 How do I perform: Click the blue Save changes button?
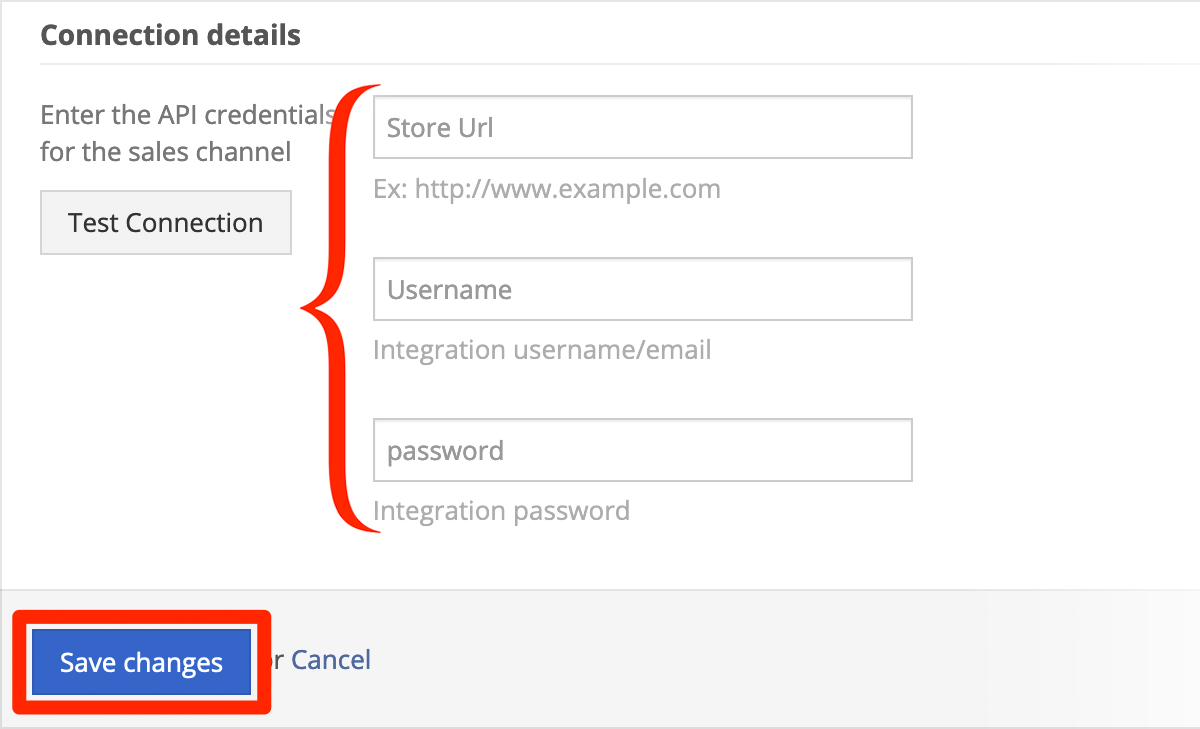(141, 662)
